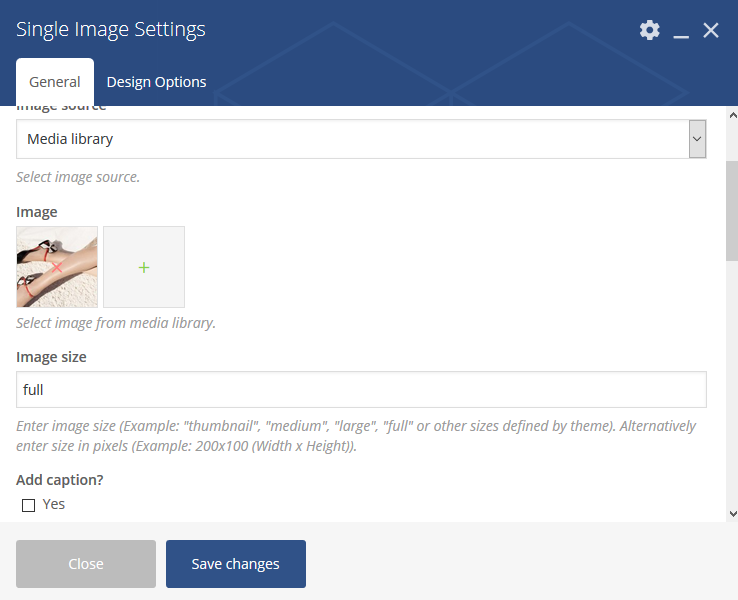
Task: Click the 'Image' field label
Action: [x=37, y=212]
